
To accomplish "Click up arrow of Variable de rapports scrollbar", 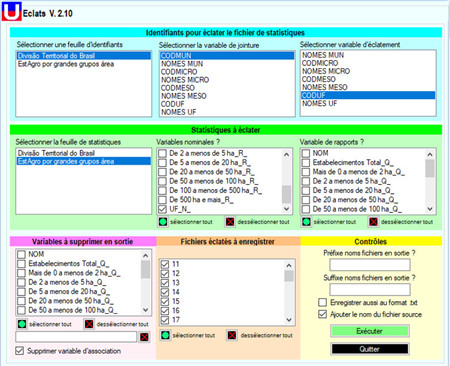I will click(430, 154).
